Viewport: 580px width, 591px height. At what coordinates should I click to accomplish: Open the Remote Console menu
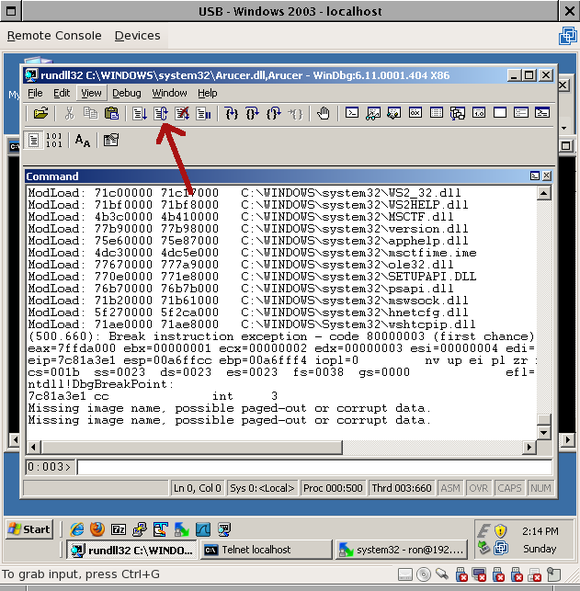point(54,35)
